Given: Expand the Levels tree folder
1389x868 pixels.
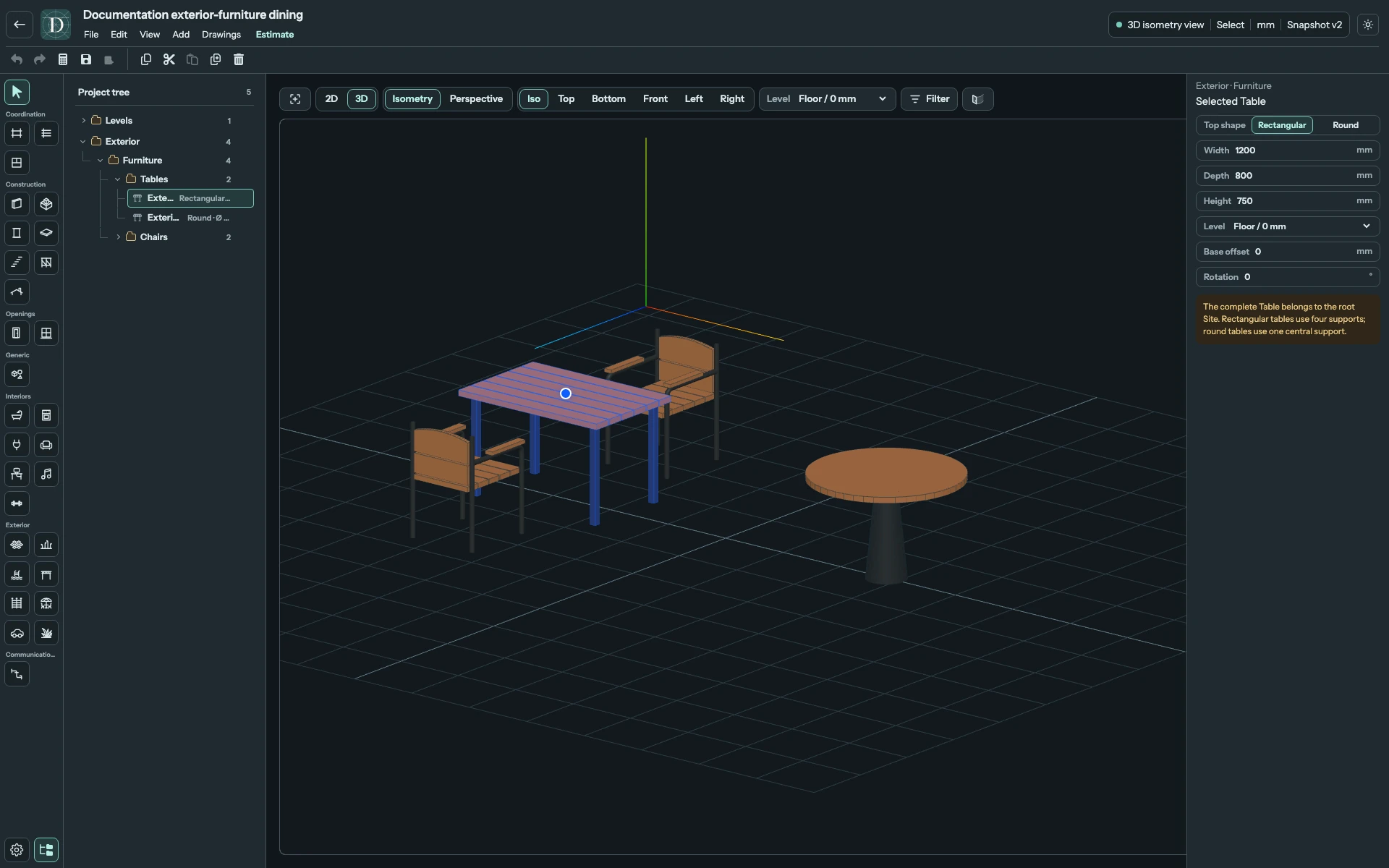Looking at the screenshot, I should click(x=83, y=121).
